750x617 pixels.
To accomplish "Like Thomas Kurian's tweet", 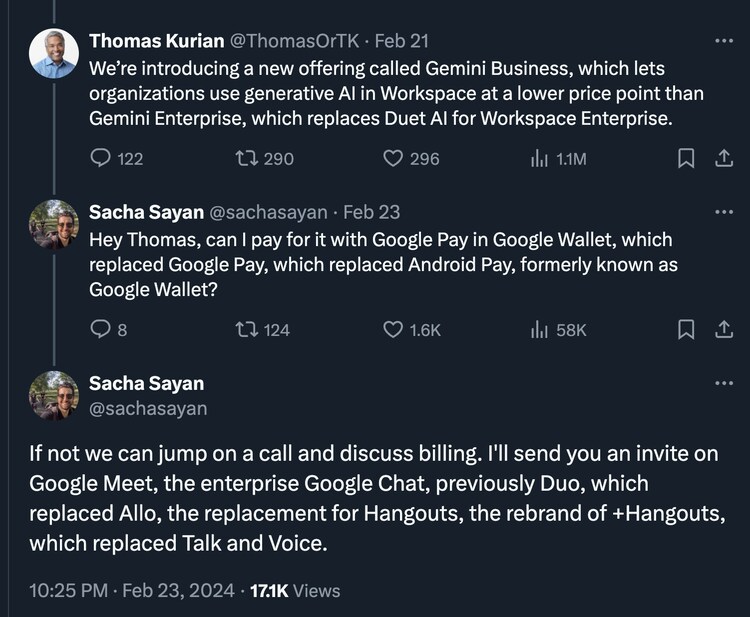I will coord(394,158).
